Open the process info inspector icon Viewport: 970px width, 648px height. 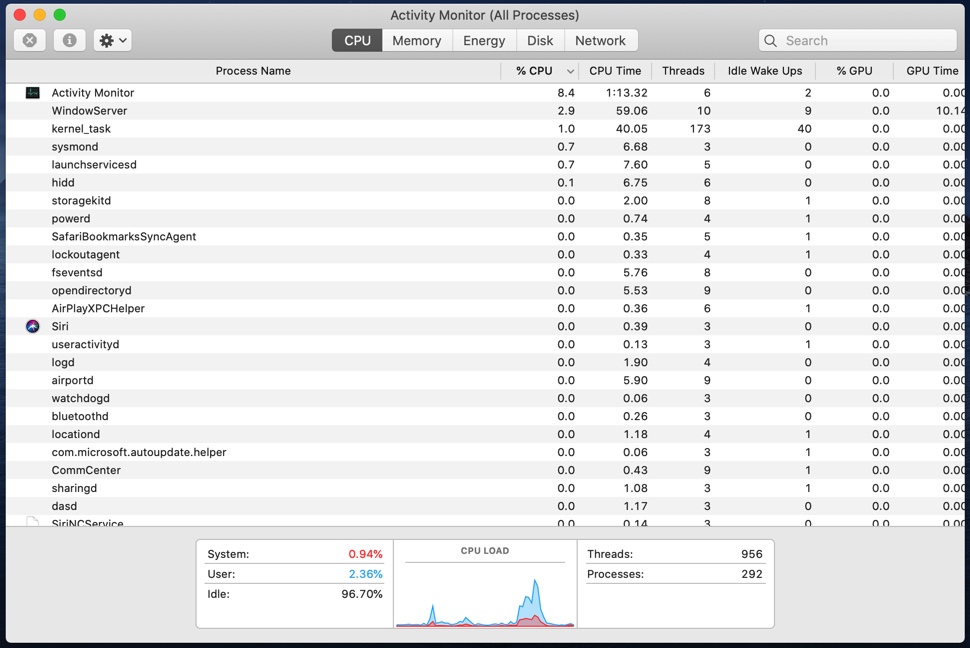pos(69,40)
